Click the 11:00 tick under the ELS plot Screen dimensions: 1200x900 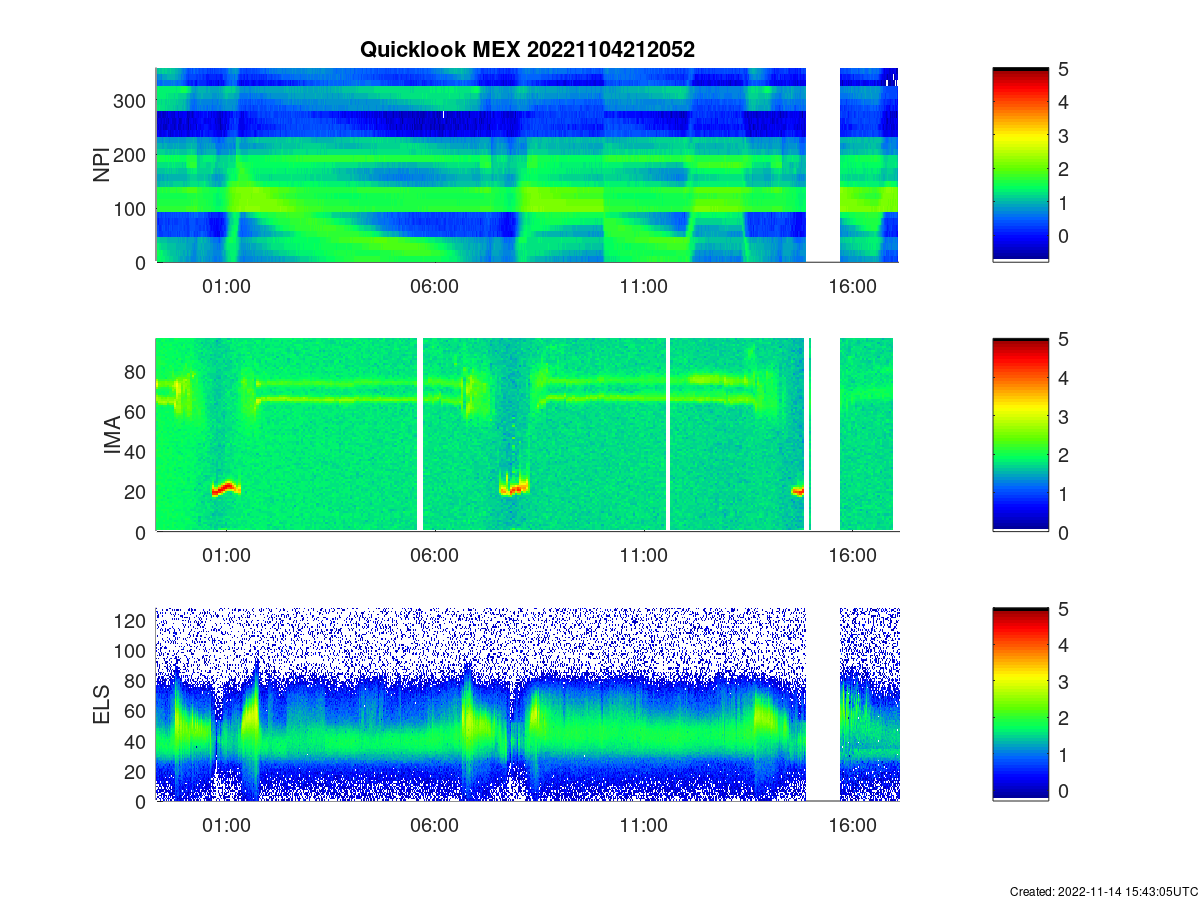tap(643, 826)
